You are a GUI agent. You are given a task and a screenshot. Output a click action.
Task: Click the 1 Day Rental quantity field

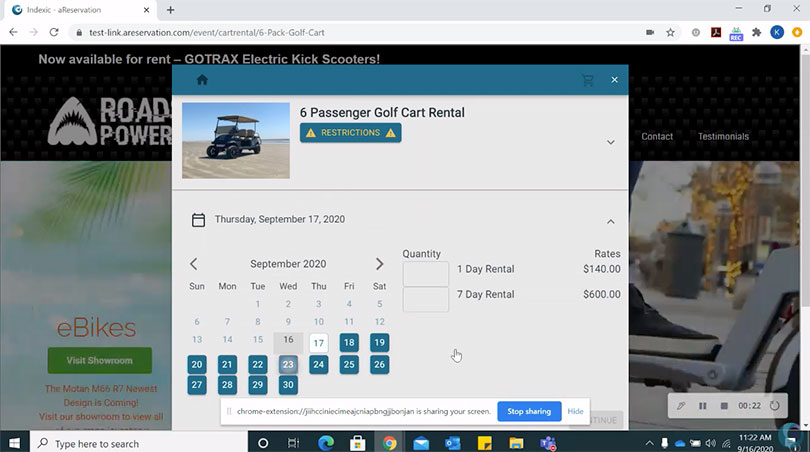[x=426, y=274]
